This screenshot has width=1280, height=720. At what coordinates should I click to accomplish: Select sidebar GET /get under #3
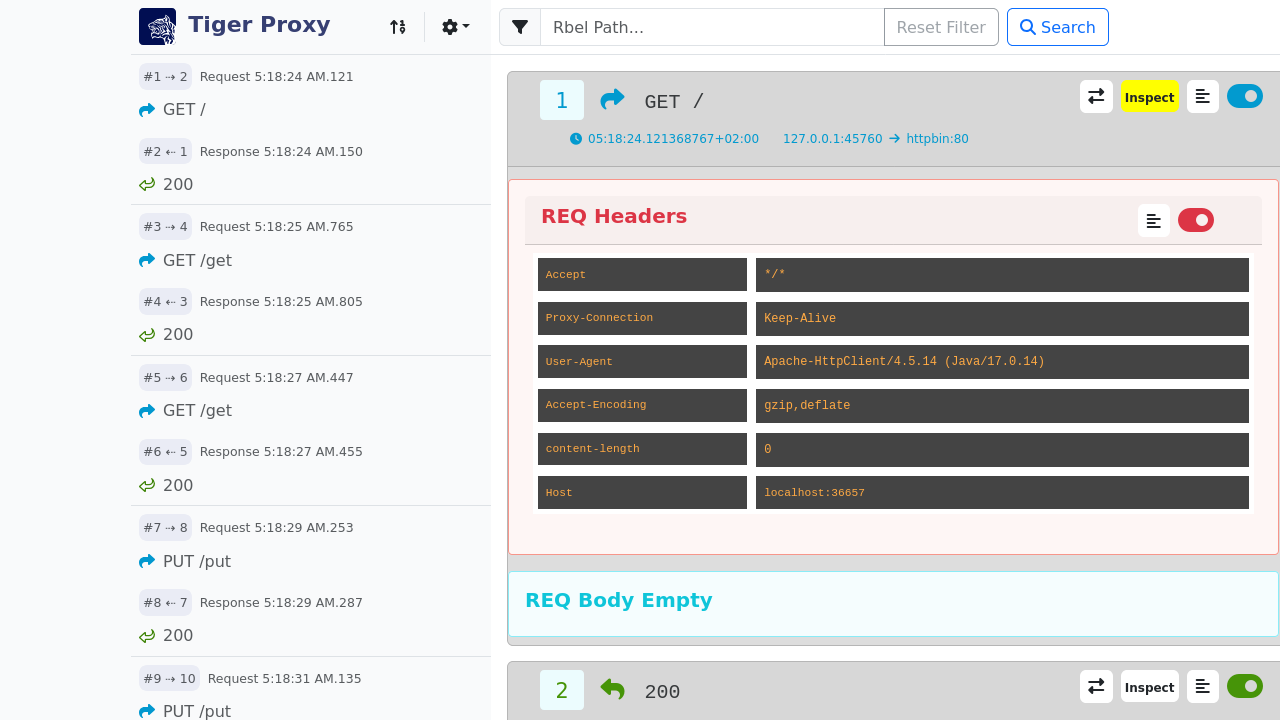tap(197, 261)
